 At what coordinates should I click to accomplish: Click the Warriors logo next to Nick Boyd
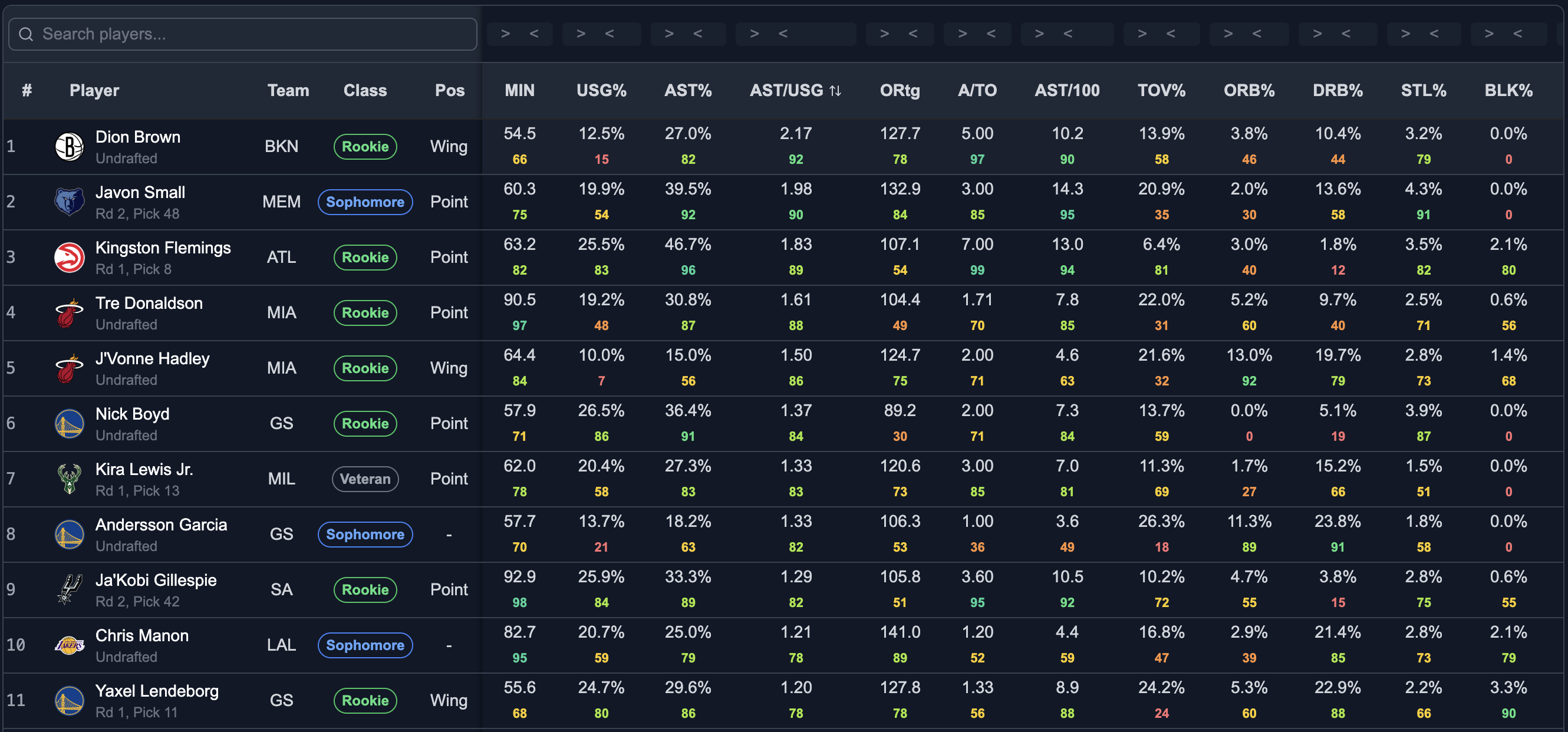(x=70, y=424)
